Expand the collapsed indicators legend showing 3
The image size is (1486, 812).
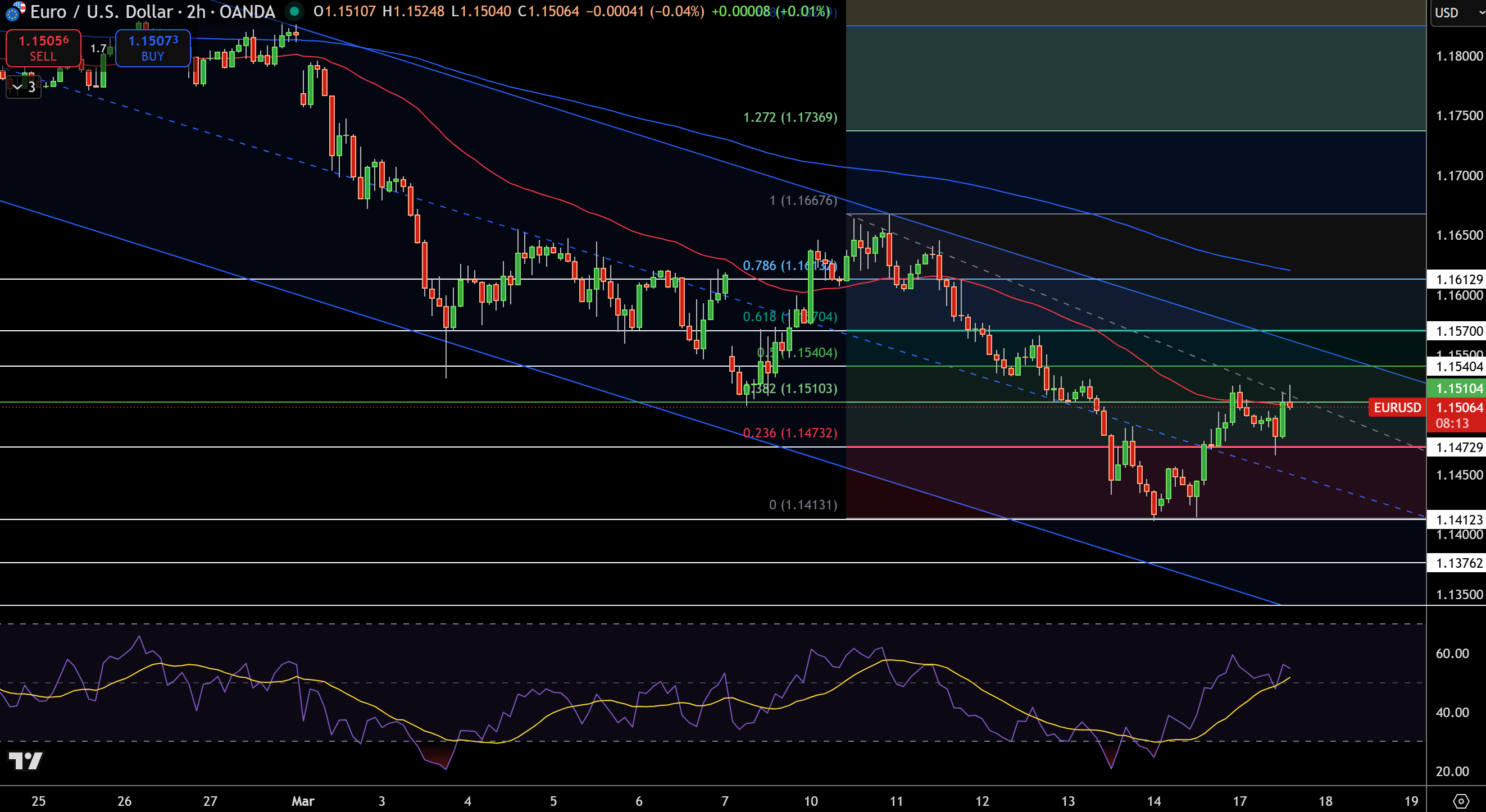click(x=24, y=87)
